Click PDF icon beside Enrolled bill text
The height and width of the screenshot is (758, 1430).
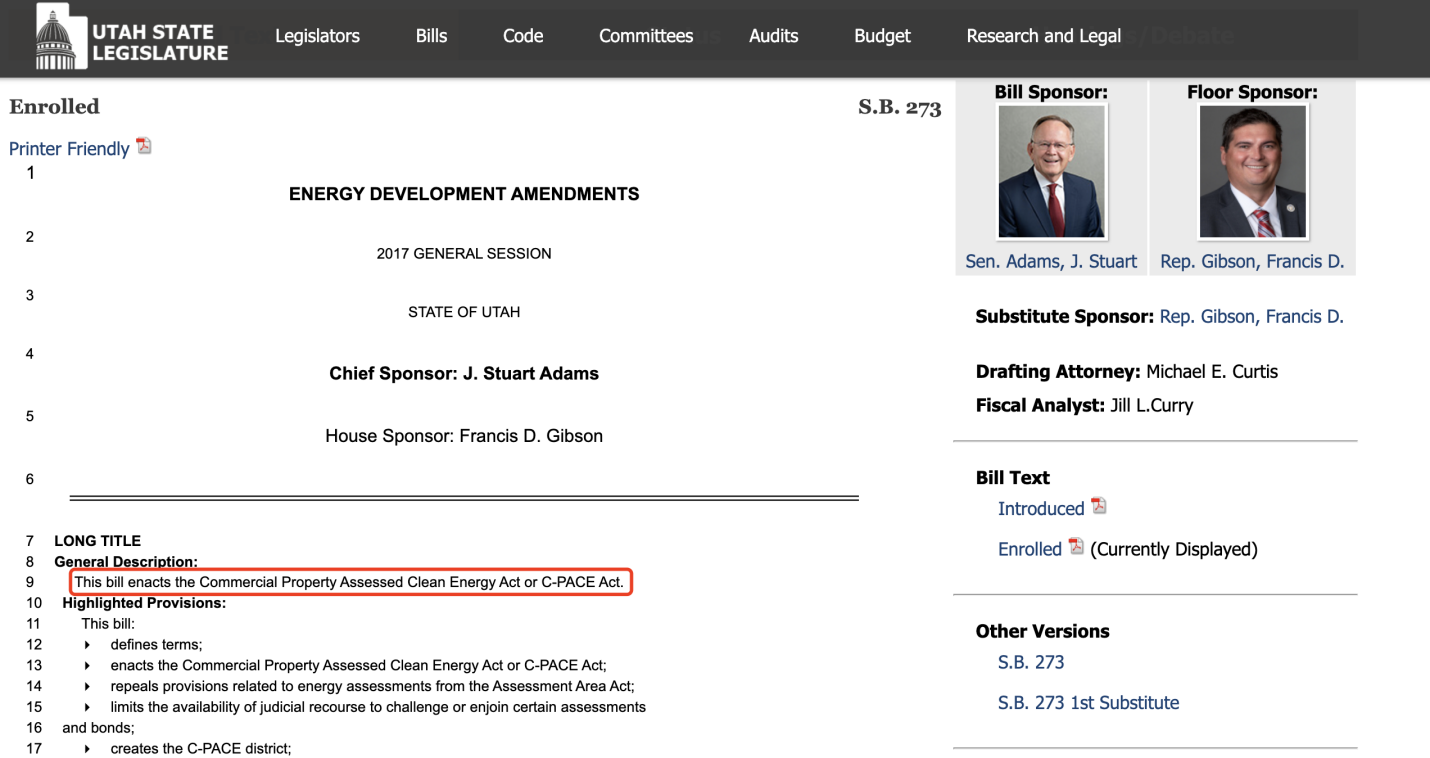(1076, 547)
